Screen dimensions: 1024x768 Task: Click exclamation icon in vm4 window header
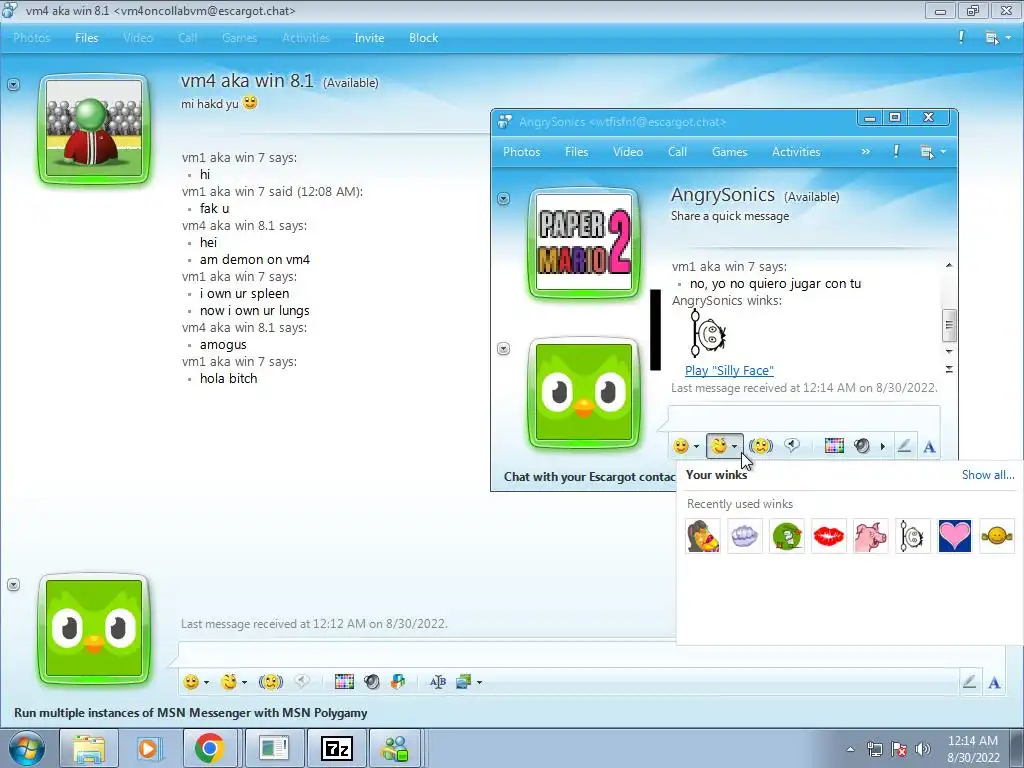coord(961,37)
